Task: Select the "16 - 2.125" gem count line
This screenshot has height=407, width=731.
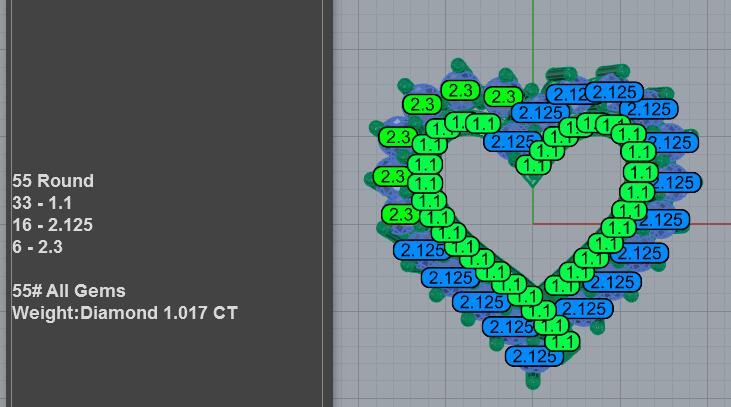Action: [52, 225]
